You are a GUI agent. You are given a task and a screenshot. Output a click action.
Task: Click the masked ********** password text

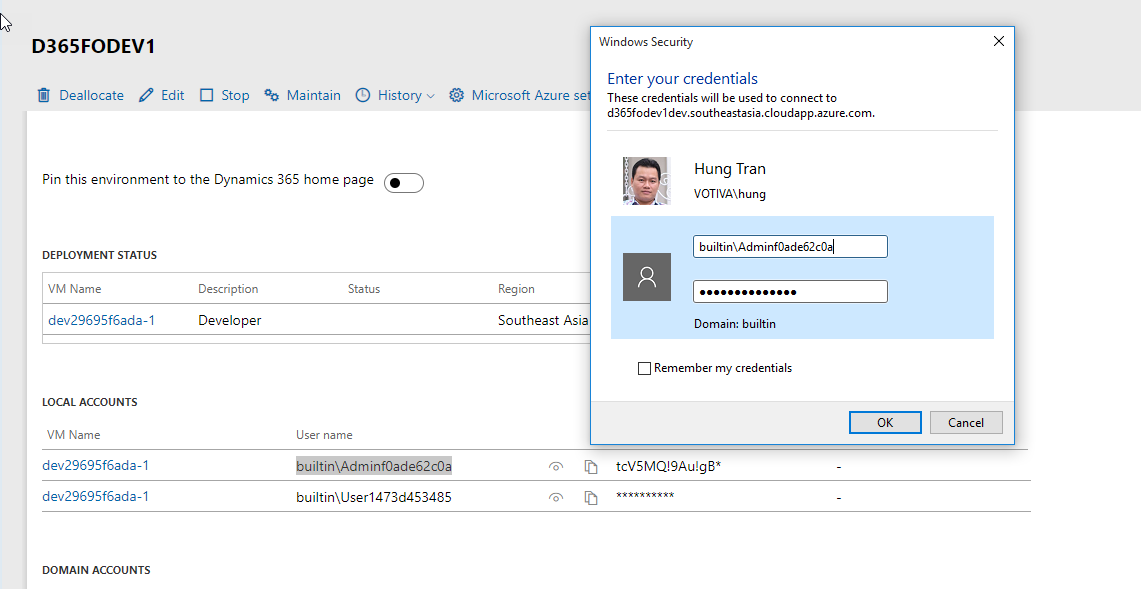645,497
